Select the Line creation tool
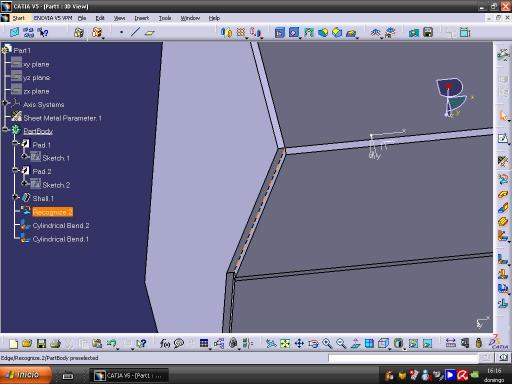This screenshot has width=512, height=384. (135, 32)
